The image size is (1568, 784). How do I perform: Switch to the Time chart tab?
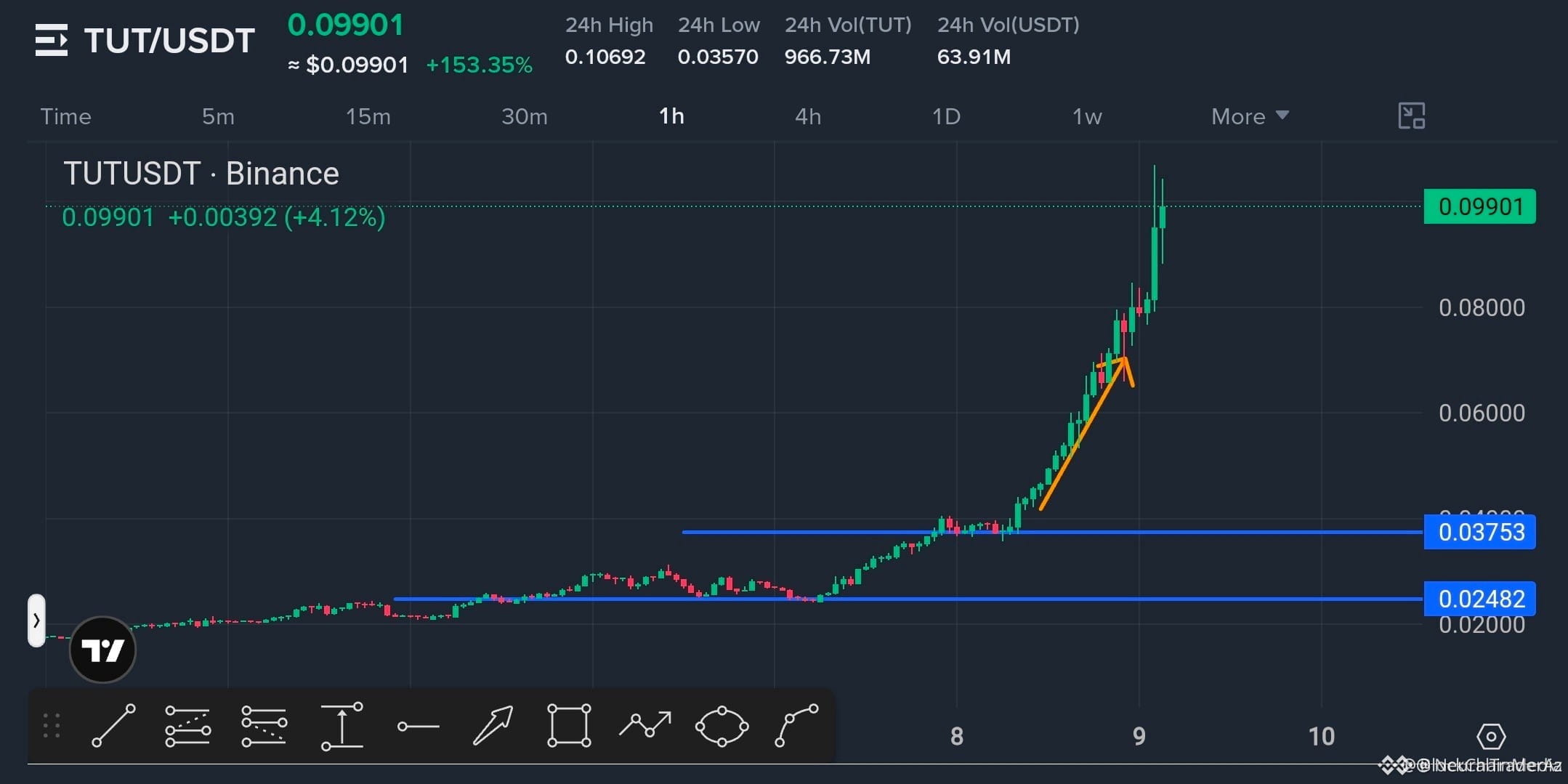point(65,116)
